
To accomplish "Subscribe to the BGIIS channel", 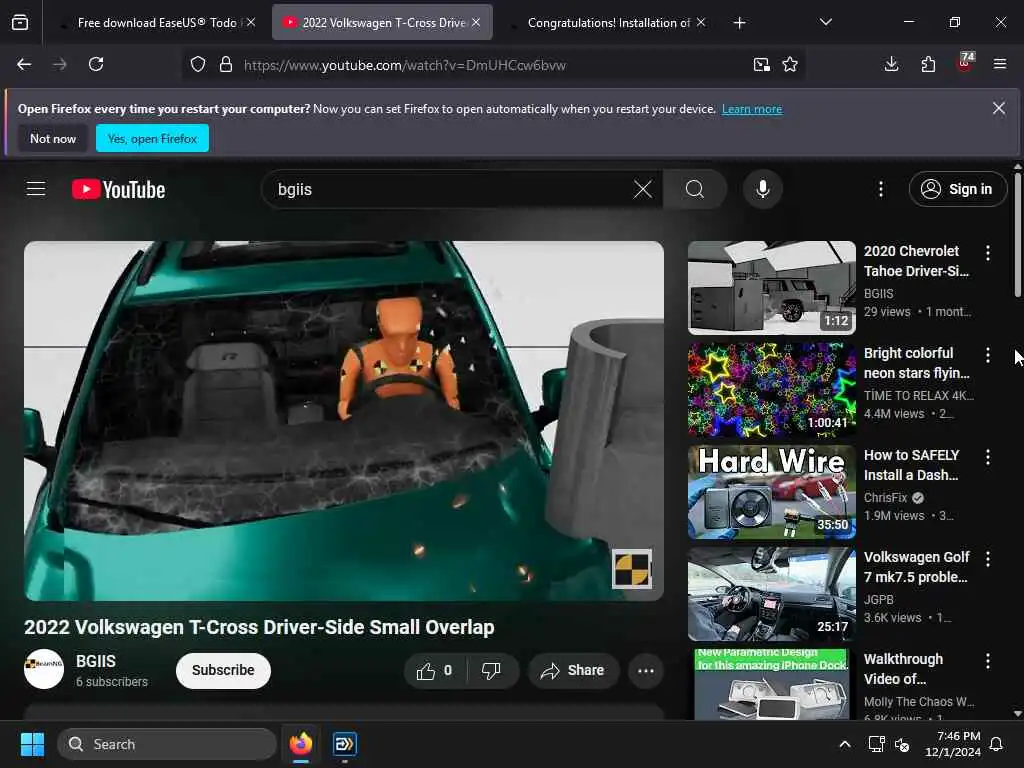I will (x=223, y=671).
